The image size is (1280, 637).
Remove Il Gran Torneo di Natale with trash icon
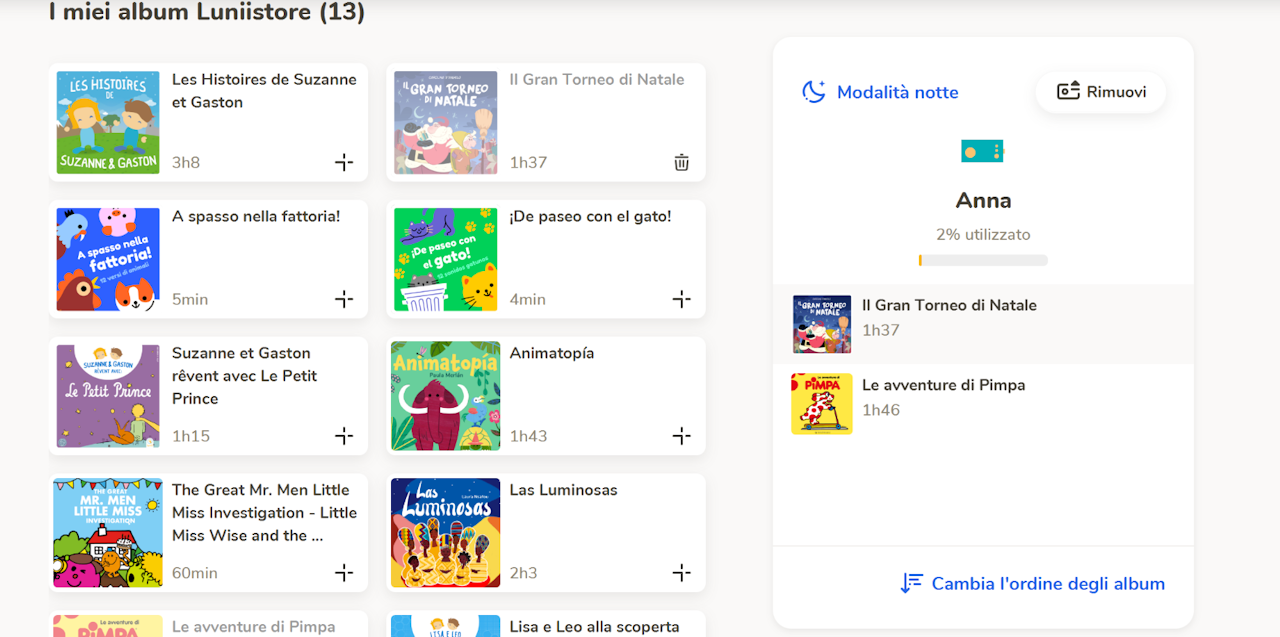(681, 162)
